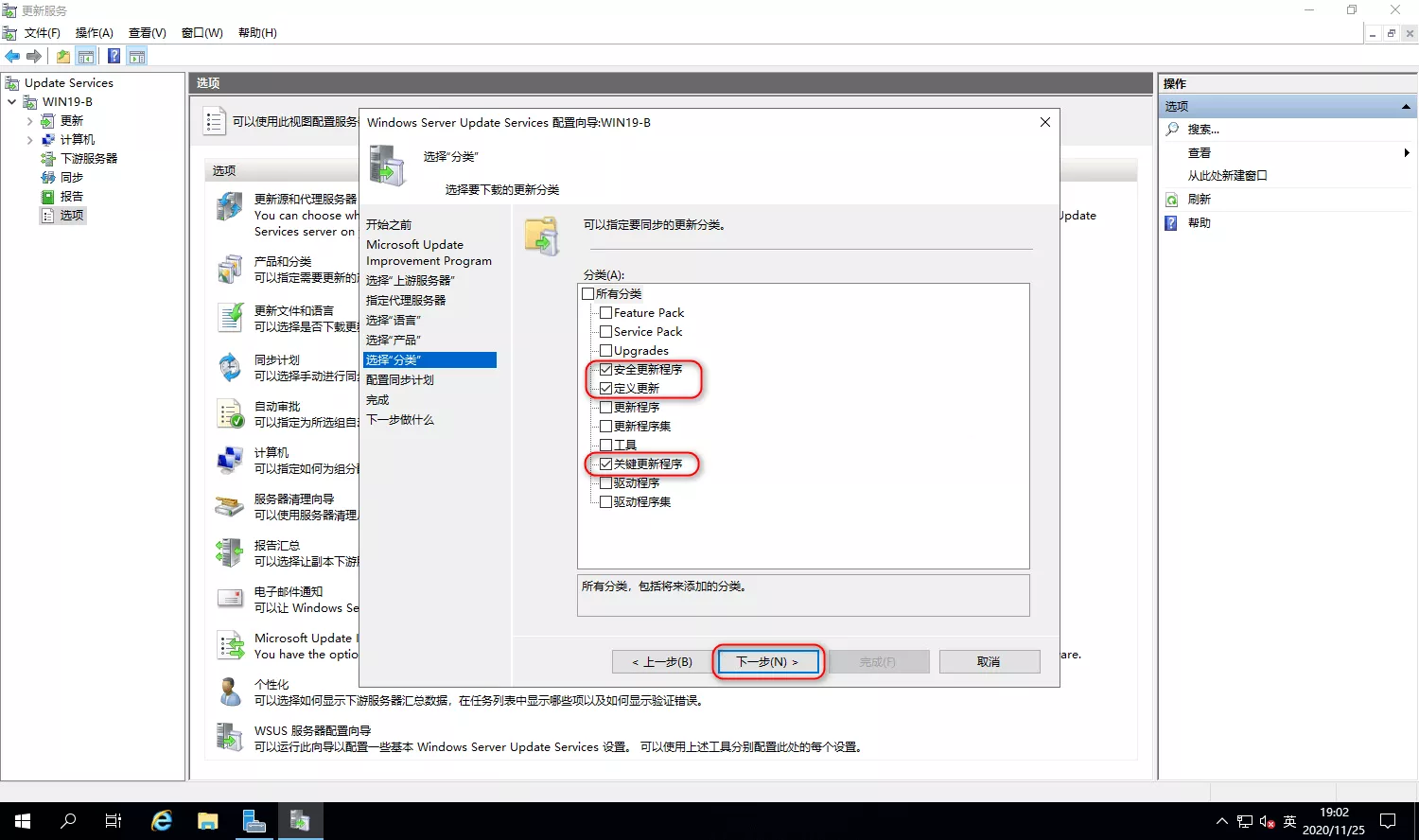Enable the Feature Pack checkbox

click(x=606, y=313)
